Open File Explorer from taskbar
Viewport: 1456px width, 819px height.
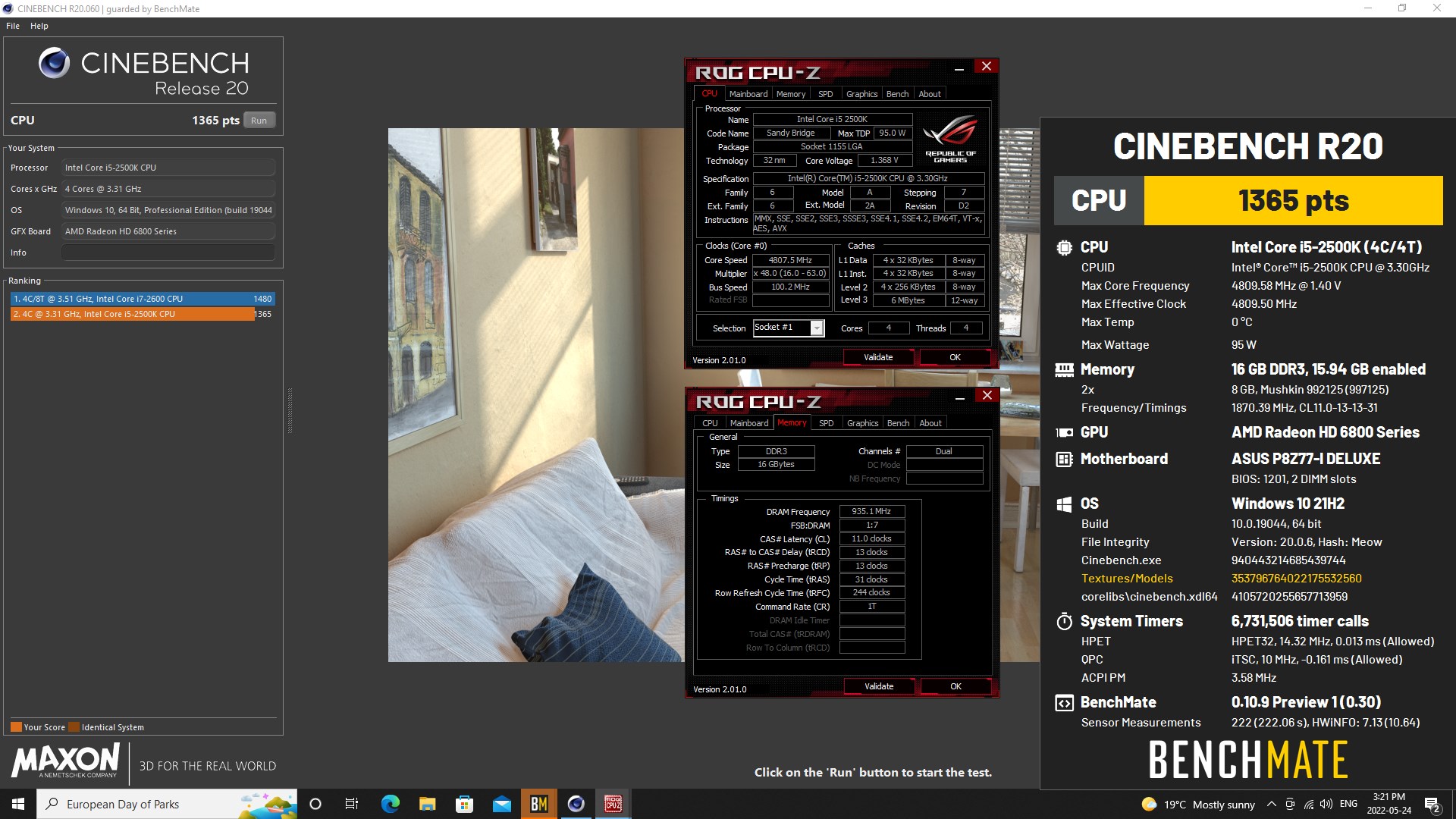click(x=427, y=804)
